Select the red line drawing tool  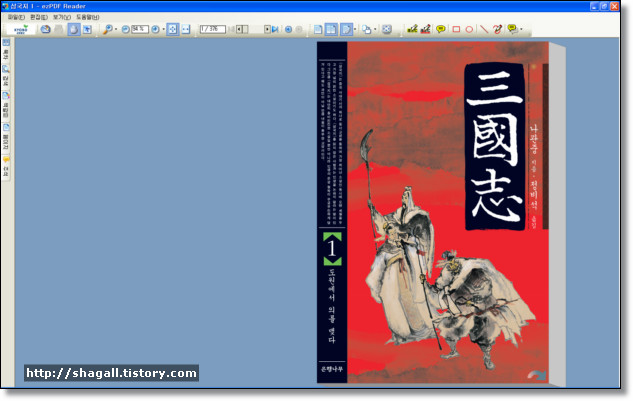point(483,29)
